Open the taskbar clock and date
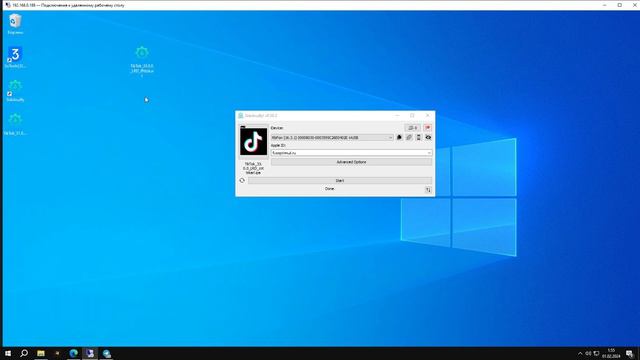This screenshot has width=640, height=360. (611, 353)
